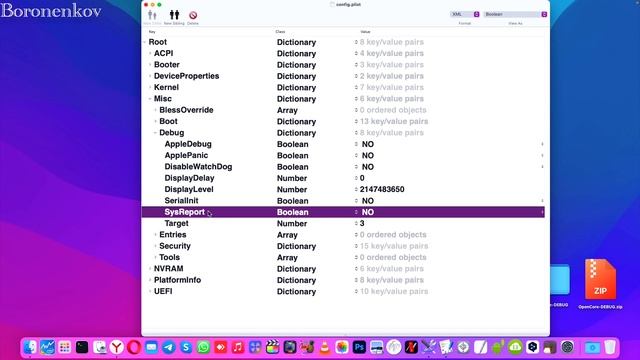Viewport: 640px width, 360px height.
Task: Click the DisplayLevel value 2147483650
Action: (382, 189)
